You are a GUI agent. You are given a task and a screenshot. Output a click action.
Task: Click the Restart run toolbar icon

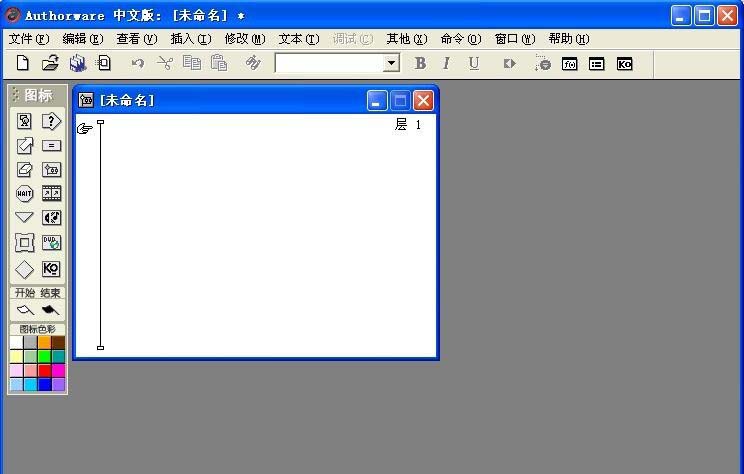click(509, 64)
